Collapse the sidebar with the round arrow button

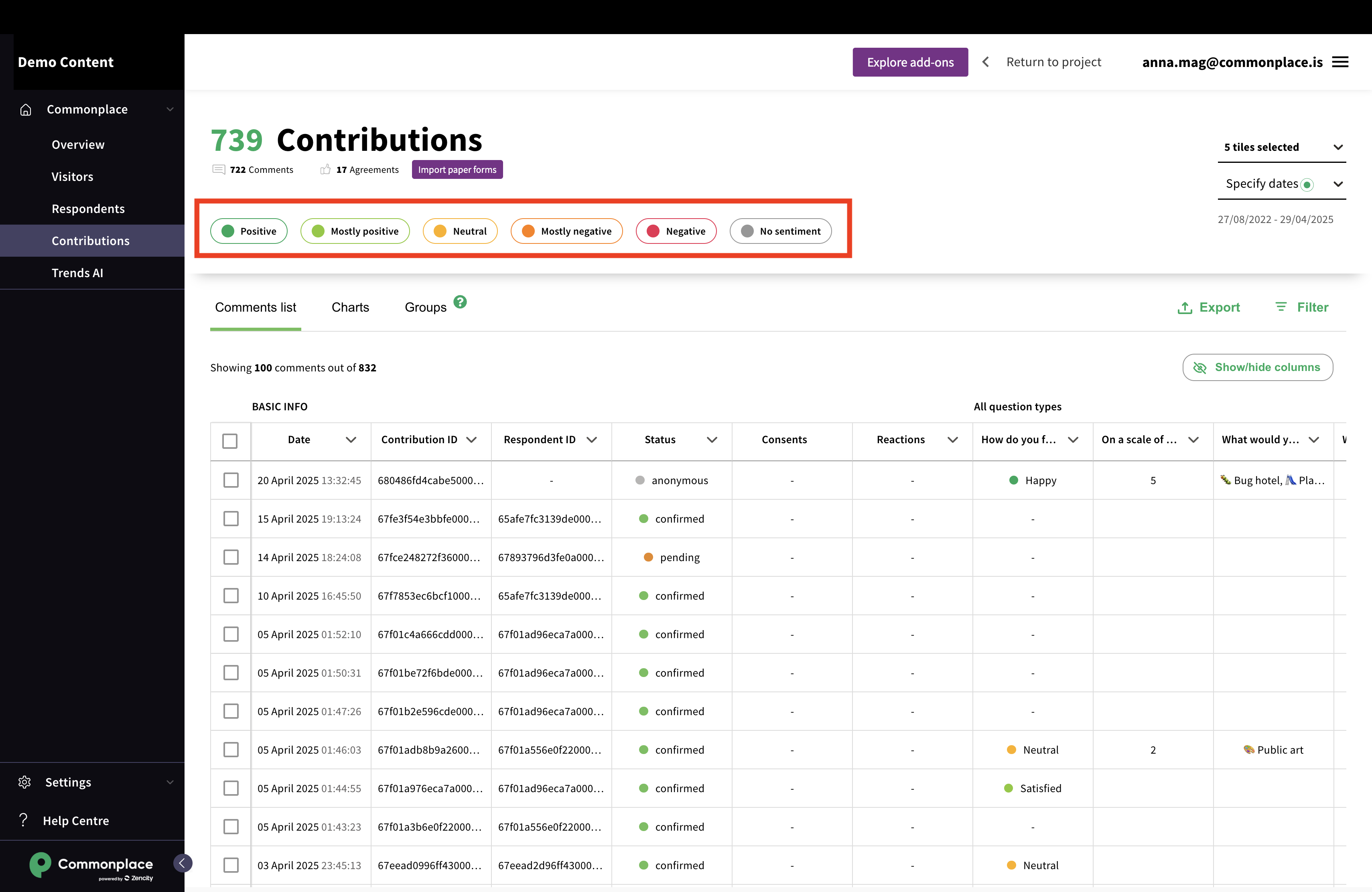[182, 863]
